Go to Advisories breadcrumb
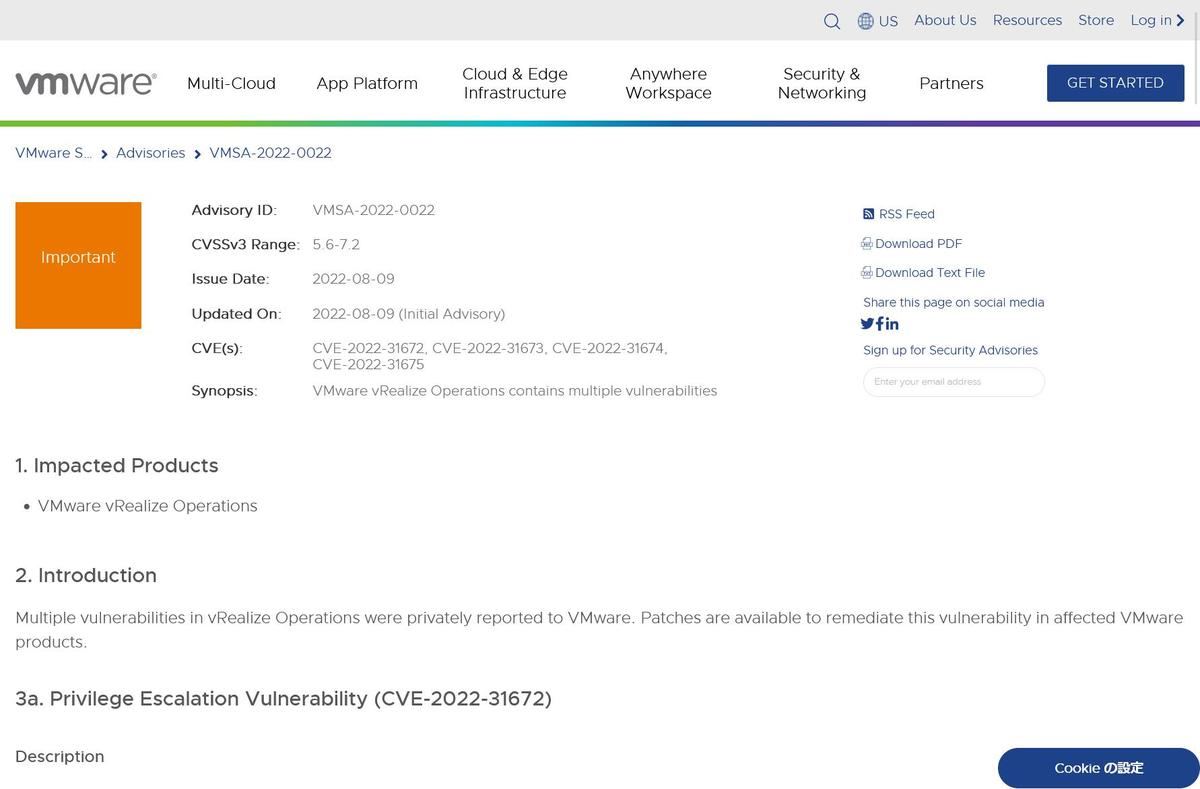Screen dimensions: 1200x789 [150, 153]
